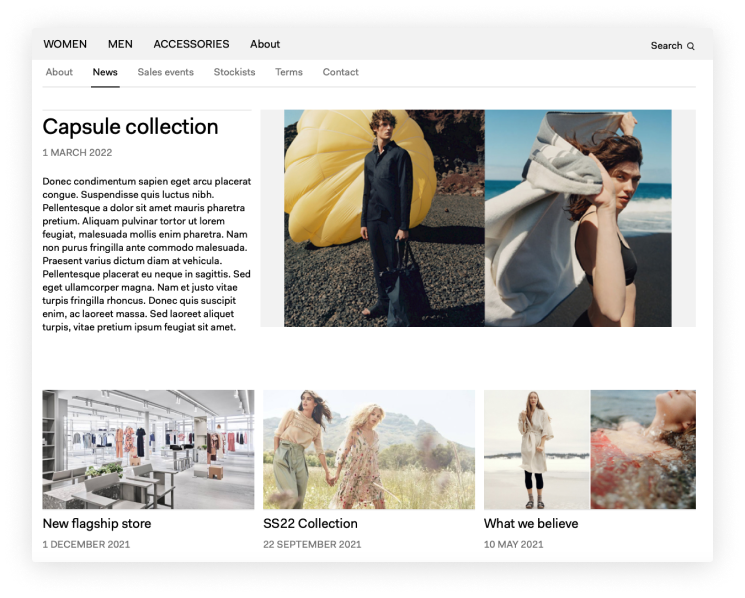Screen dimensions: 745x598
Task: Open the ACCESSORIES menu
Action: [191, 44]
